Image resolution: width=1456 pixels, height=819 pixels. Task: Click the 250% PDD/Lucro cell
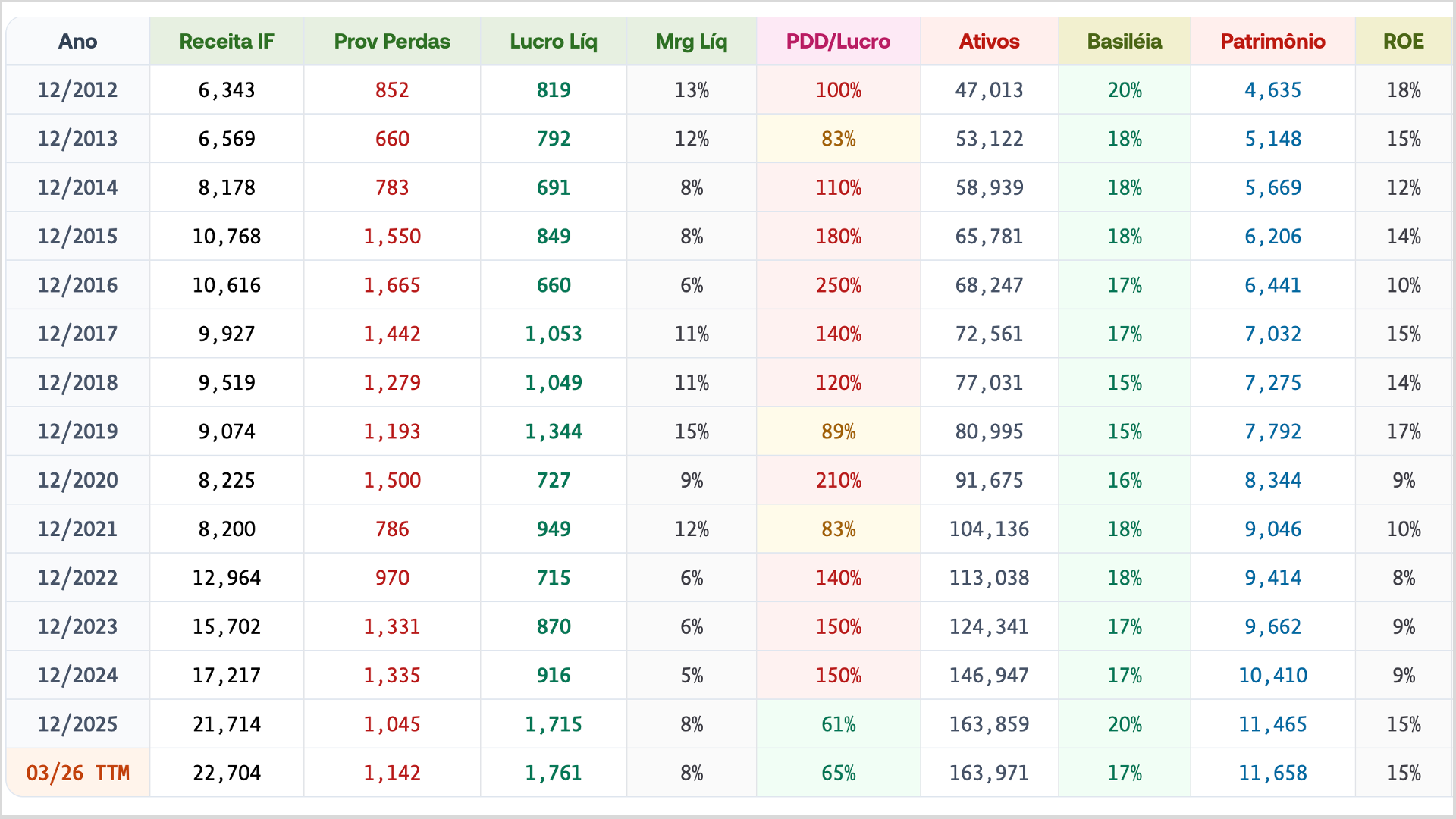[x=838, y=285]
